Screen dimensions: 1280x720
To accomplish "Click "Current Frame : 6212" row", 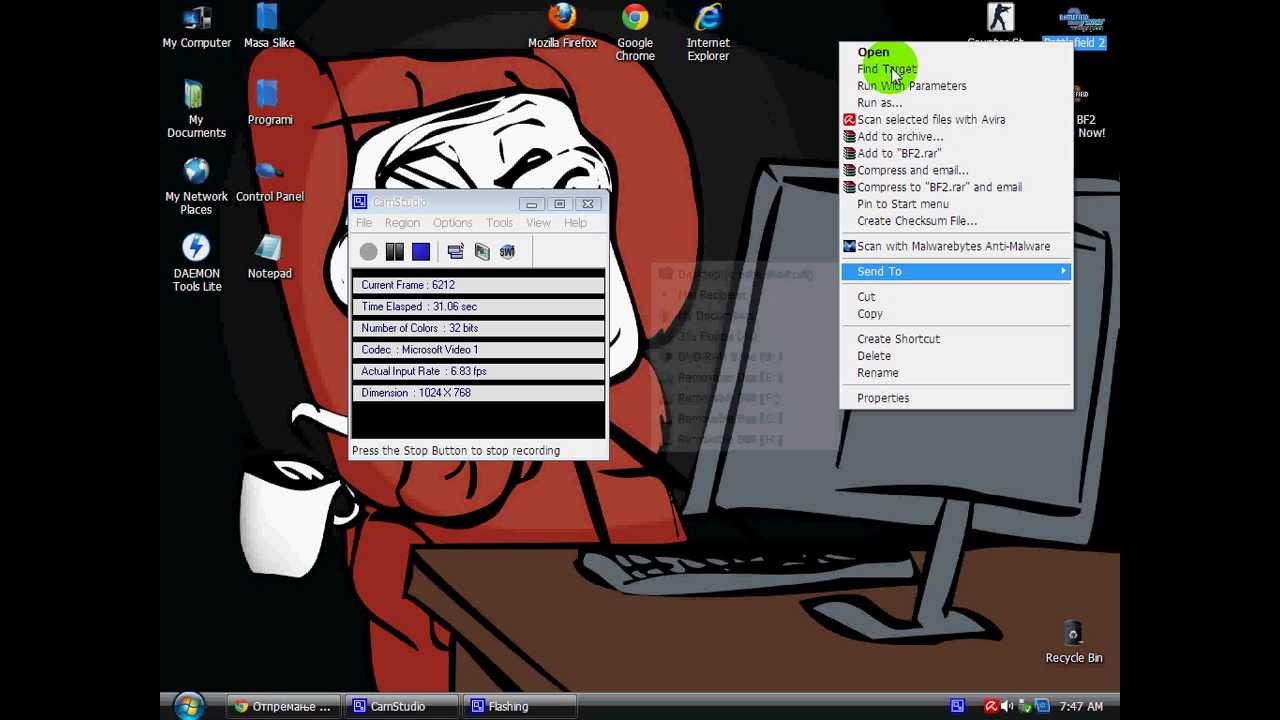I will pyautogui.click(x=478, y=285).
